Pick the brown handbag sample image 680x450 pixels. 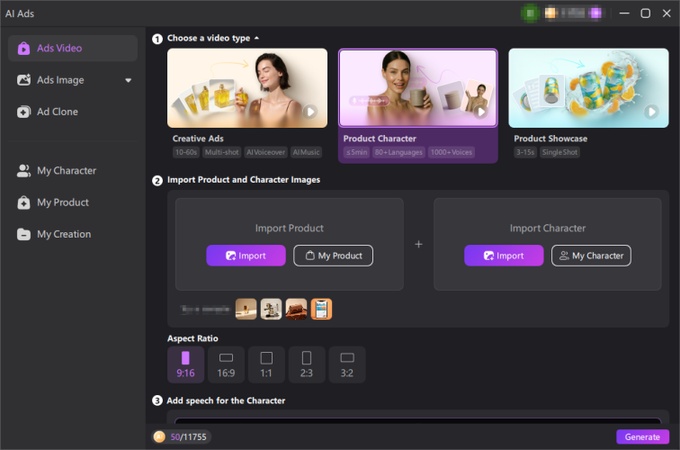coord(296,309)
